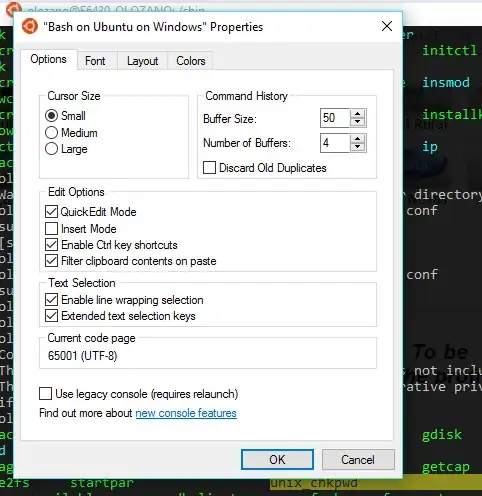Switch to the Layout tab
This screenshot has width=482, height=496.
142,61
